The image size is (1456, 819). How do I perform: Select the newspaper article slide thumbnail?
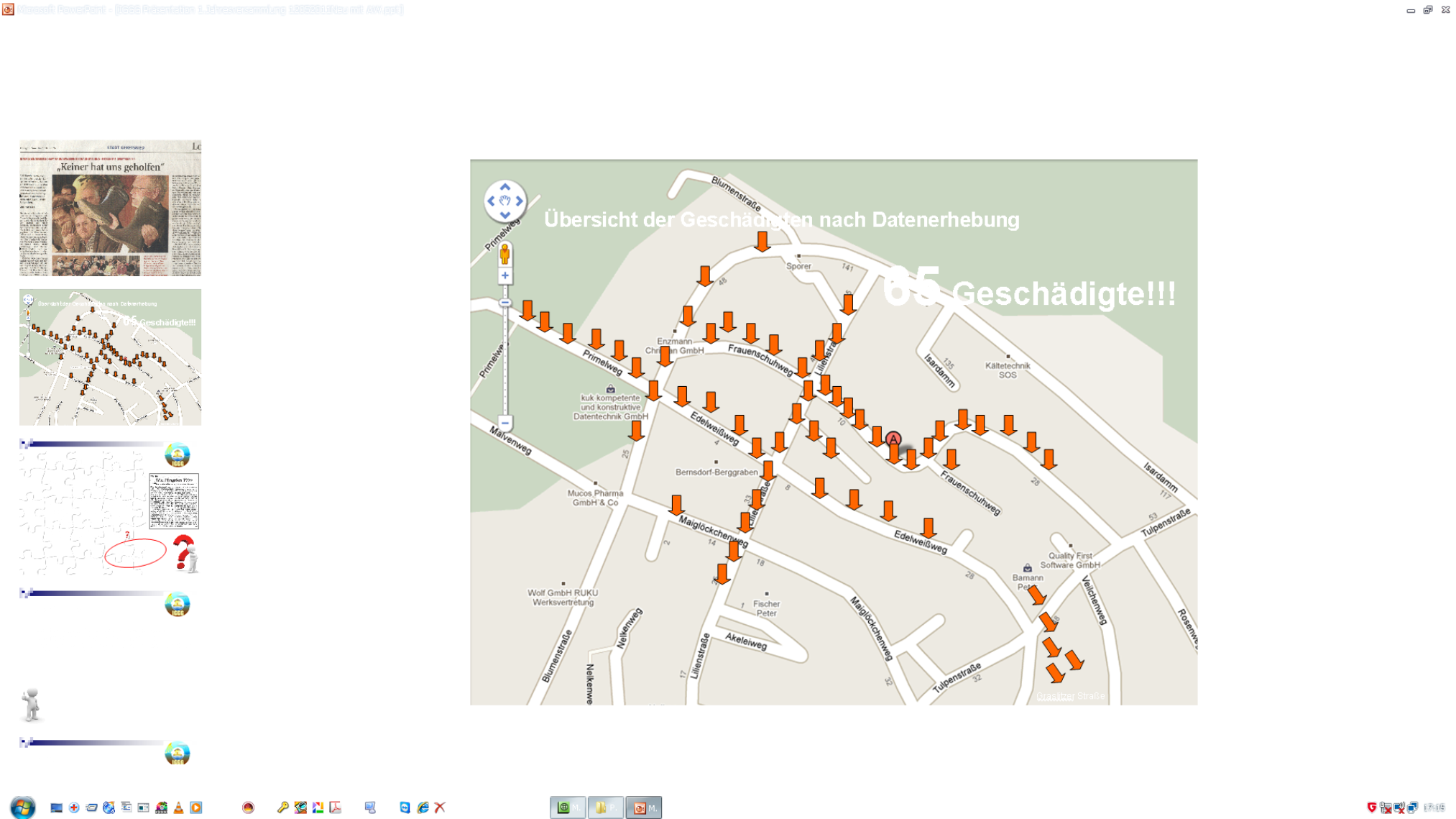point(111,209)
